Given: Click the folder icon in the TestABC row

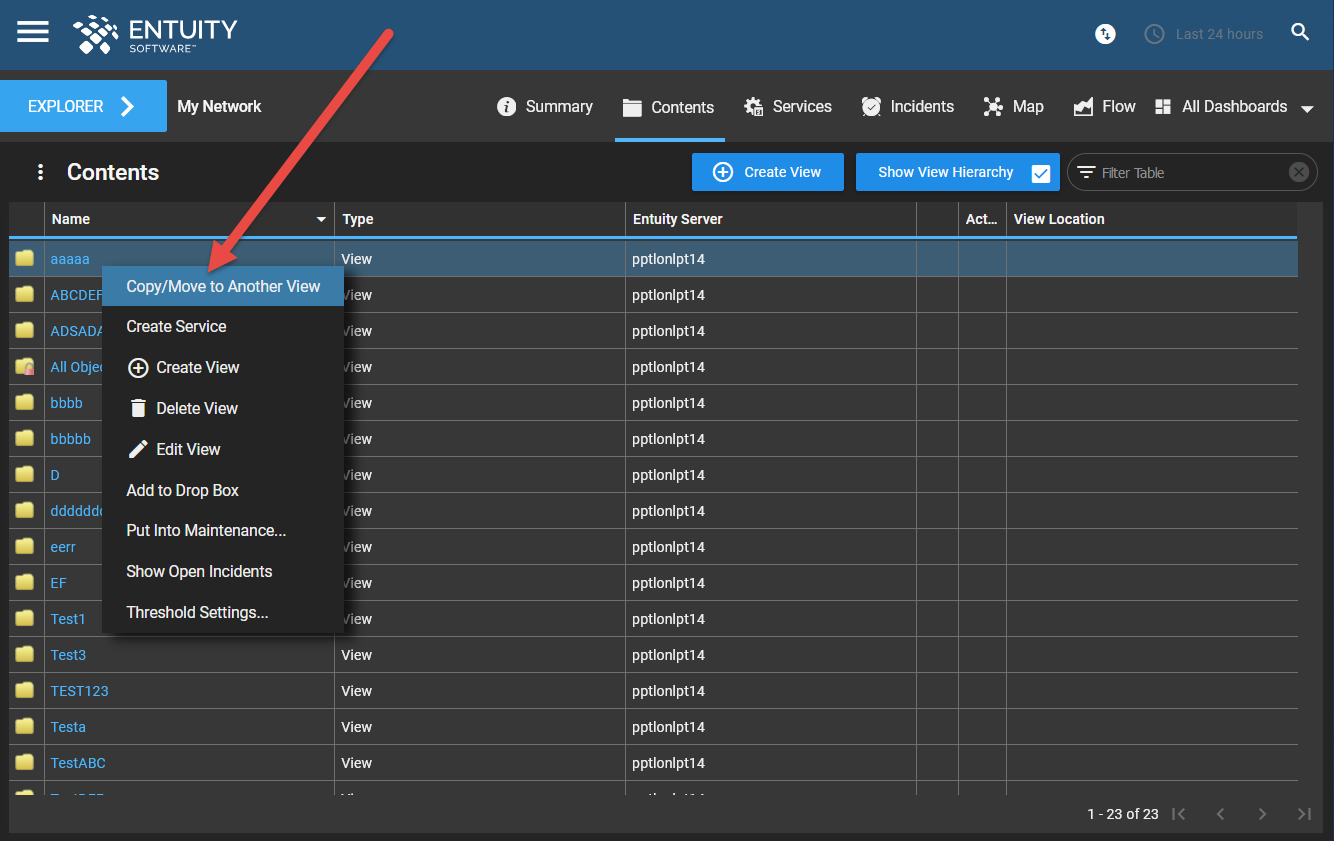Looking at the screenshot, I should (x=25, y=763).
